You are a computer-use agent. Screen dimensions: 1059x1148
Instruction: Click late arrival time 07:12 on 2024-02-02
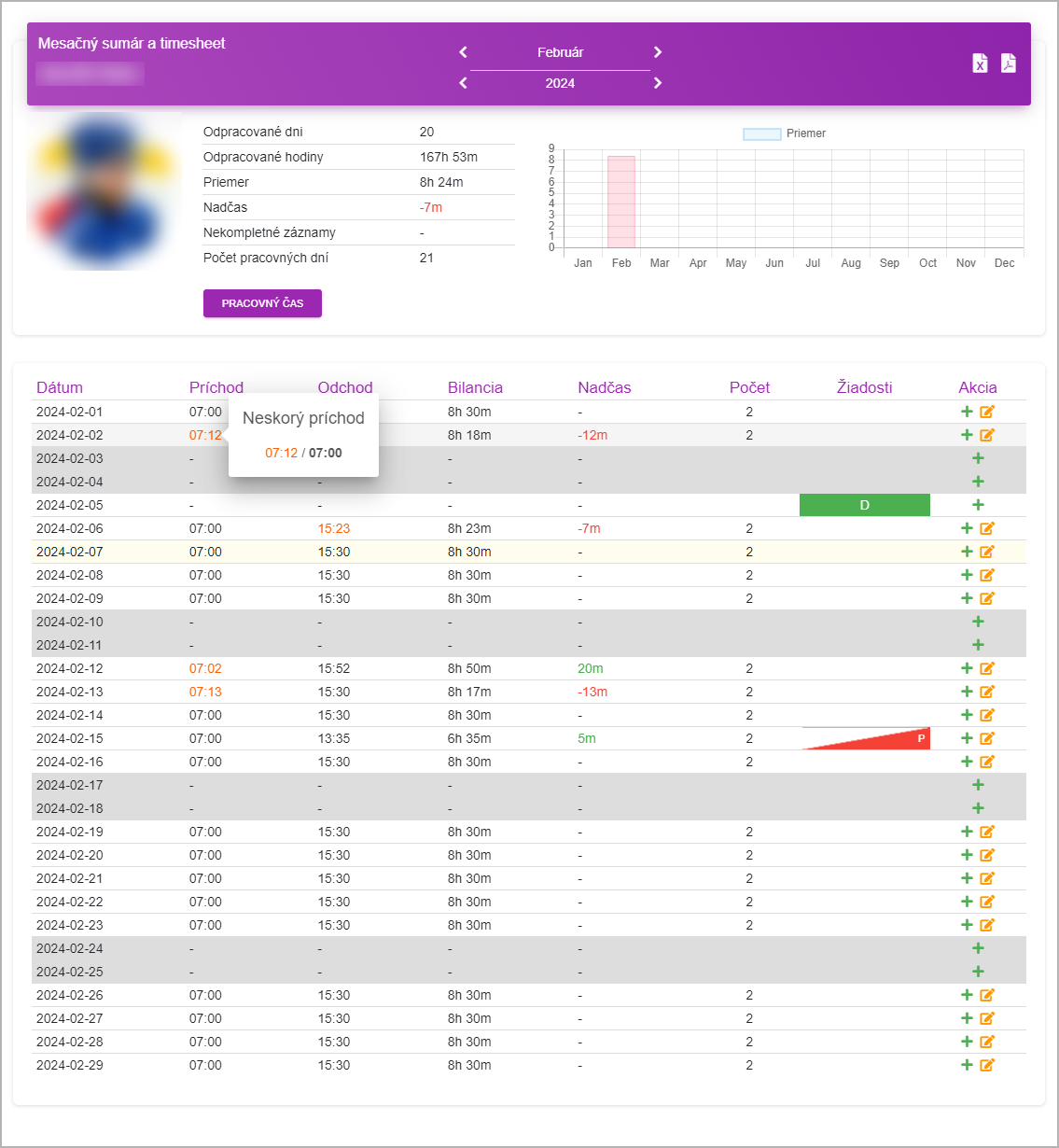pyautogui.click(x=205, y=435)
